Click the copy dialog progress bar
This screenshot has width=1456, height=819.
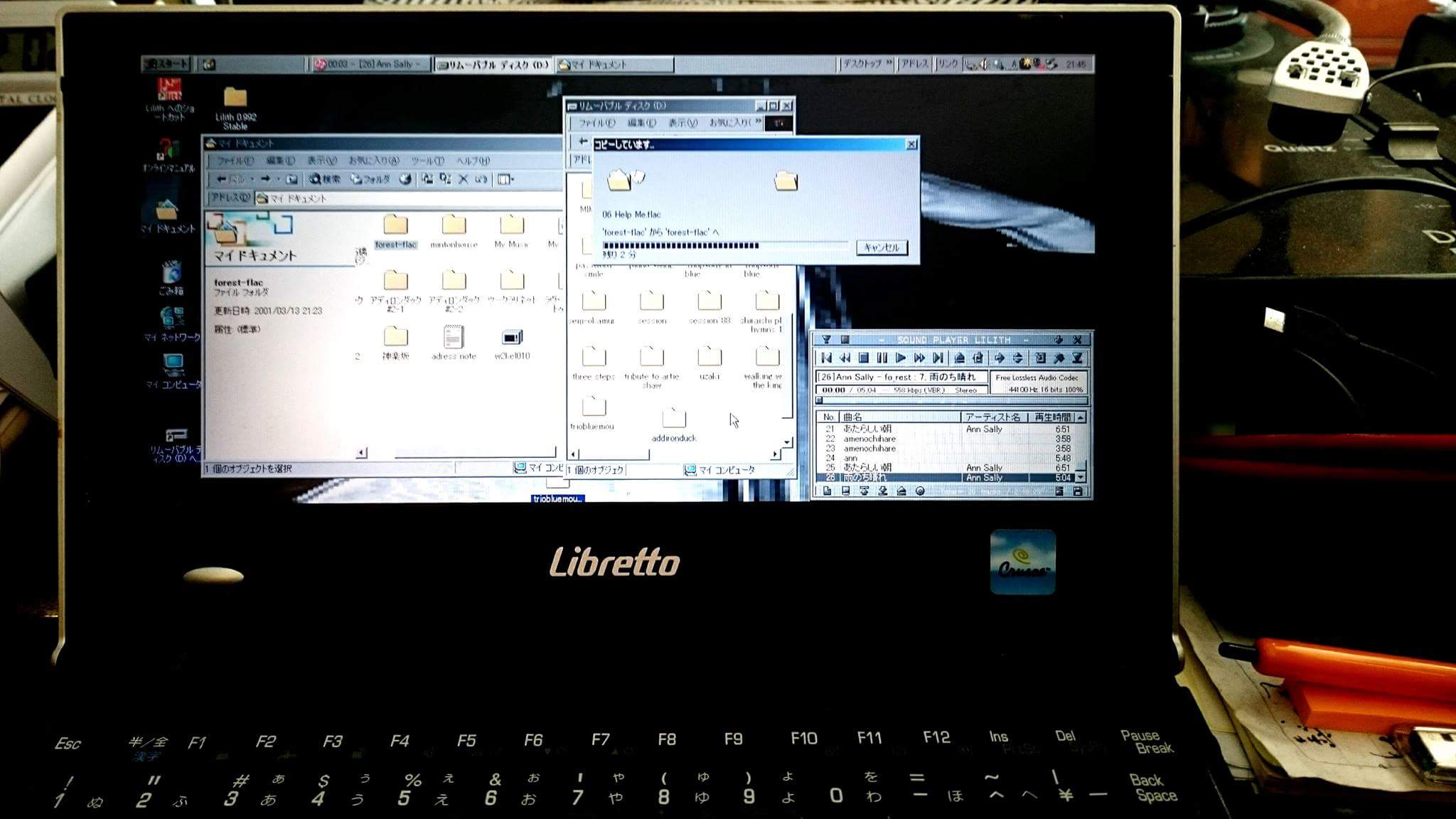(725, 245)
